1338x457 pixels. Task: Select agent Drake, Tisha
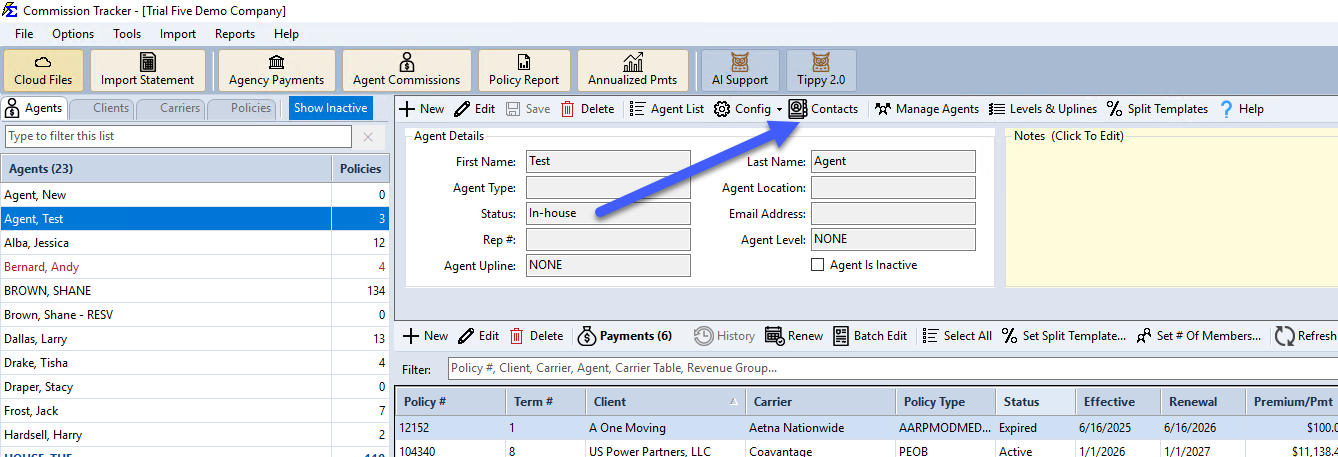[195, 363]
